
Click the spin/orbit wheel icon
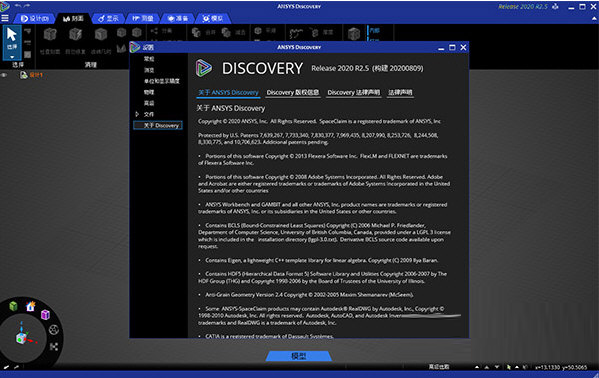(54, 329)
